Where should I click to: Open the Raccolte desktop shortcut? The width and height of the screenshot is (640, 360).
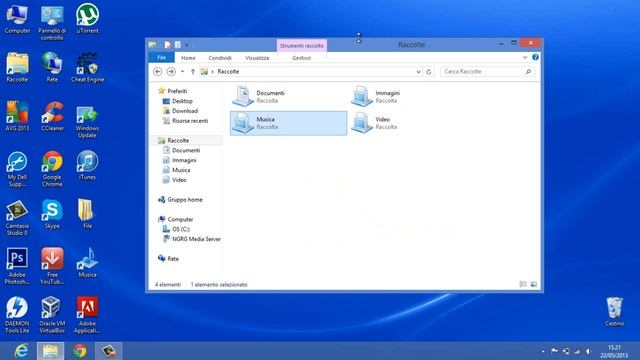(17, 68)
